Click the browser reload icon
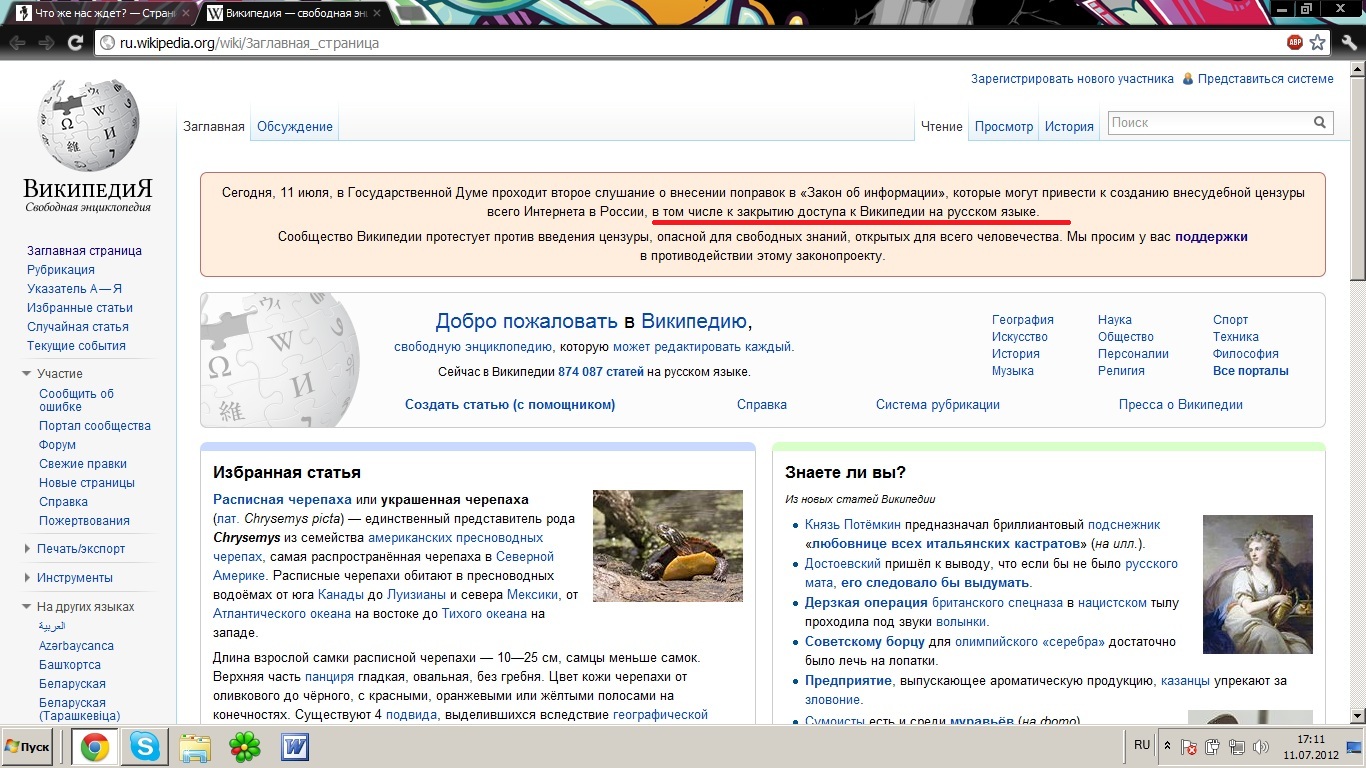The height and width of the screenshot is (768, 1366). point(75,43)
